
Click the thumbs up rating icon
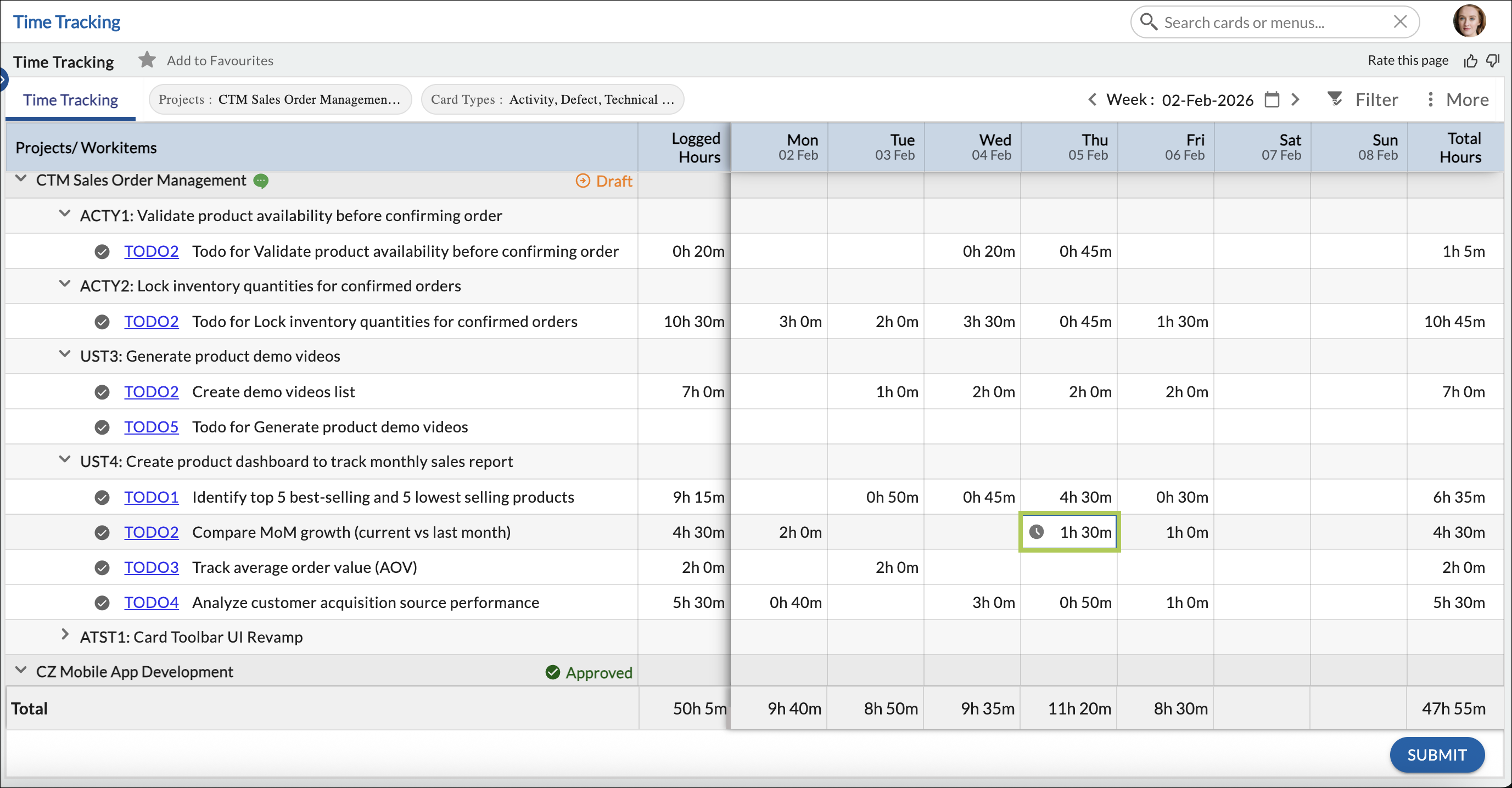[1470, 60]
